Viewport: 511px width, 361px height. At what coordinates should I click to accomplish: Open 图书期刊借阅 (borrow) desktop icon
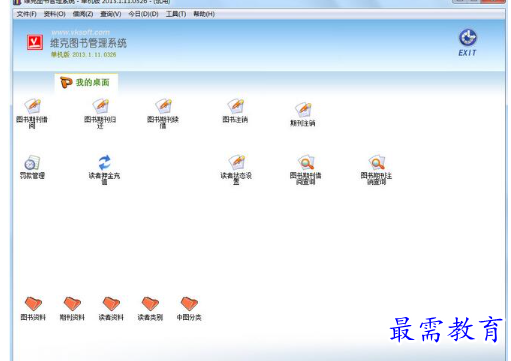click(32, 114)
